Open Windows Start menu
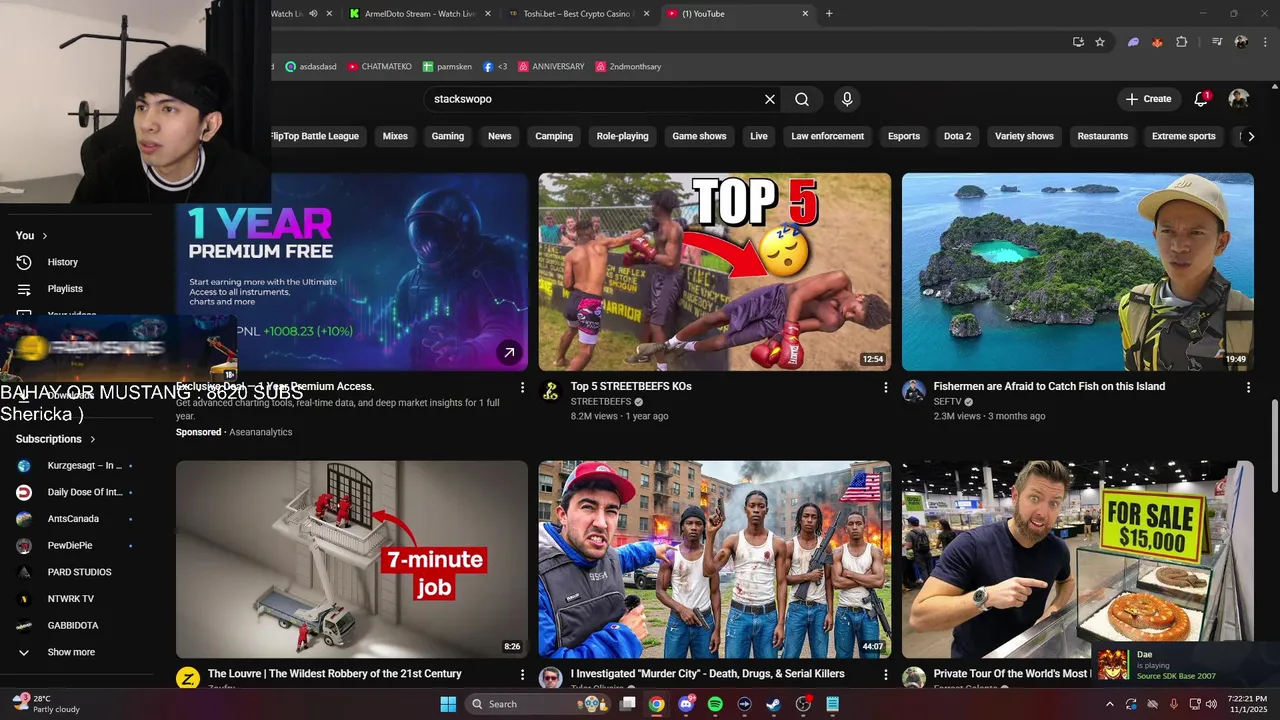This screenshot has height=720, width=1280. pos(448,704)
